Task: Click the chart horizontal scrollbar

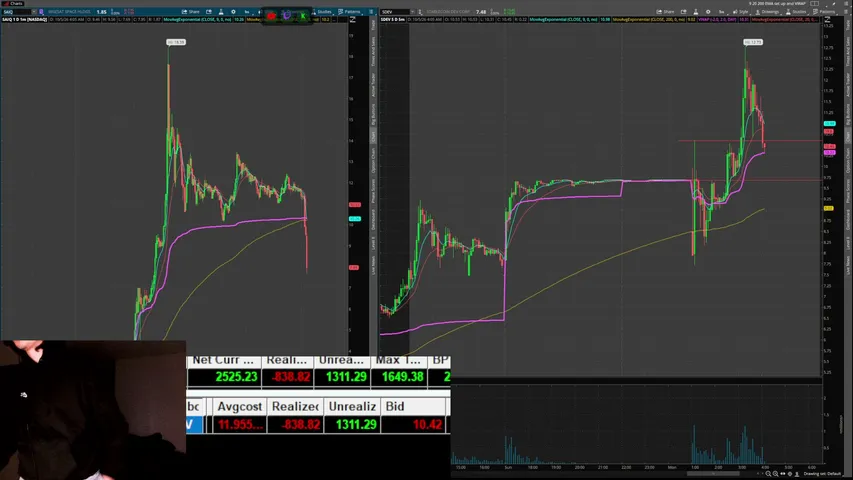Action: pyautogui.click(x=713, y=473)
